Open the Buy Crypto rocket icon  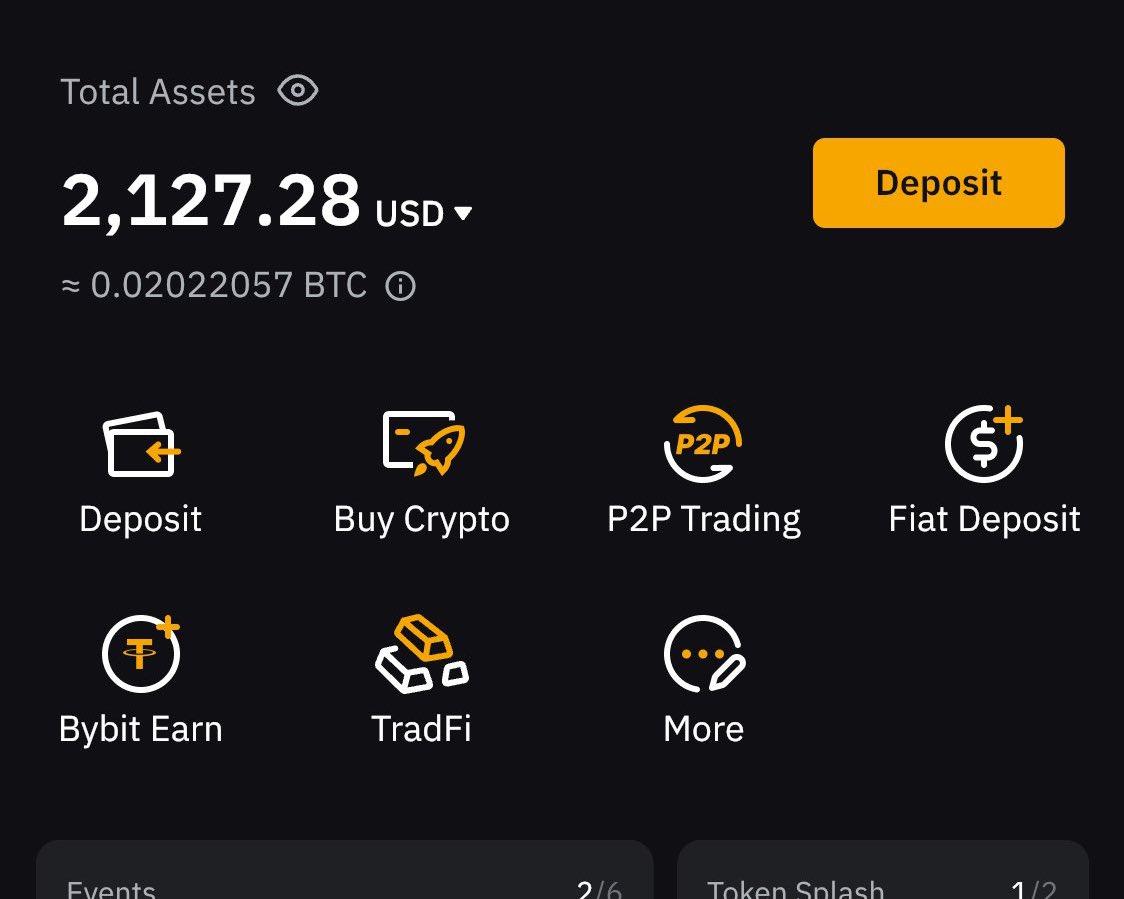click(x=423, y=444)
